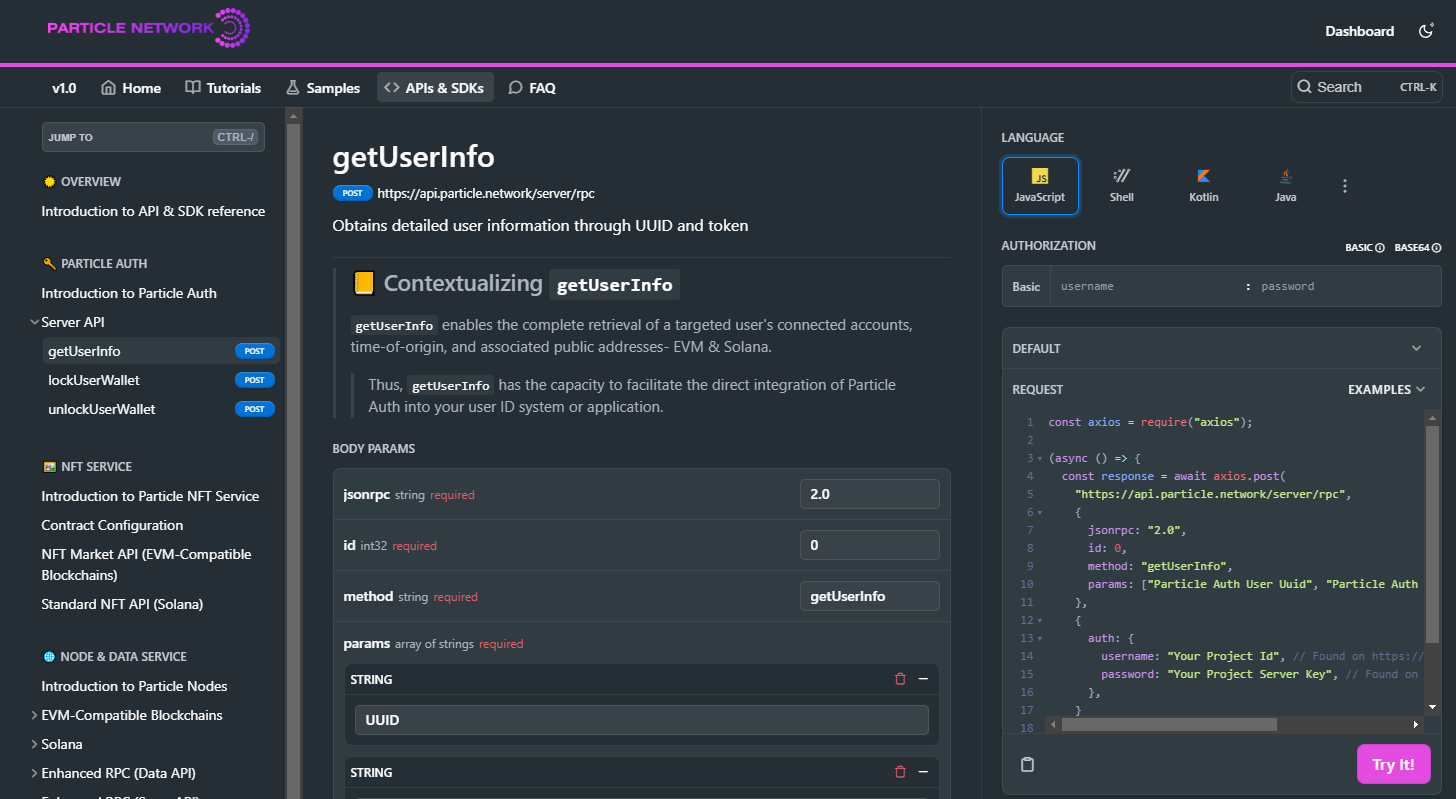Click BASIC info icon

pos(1380,248)
